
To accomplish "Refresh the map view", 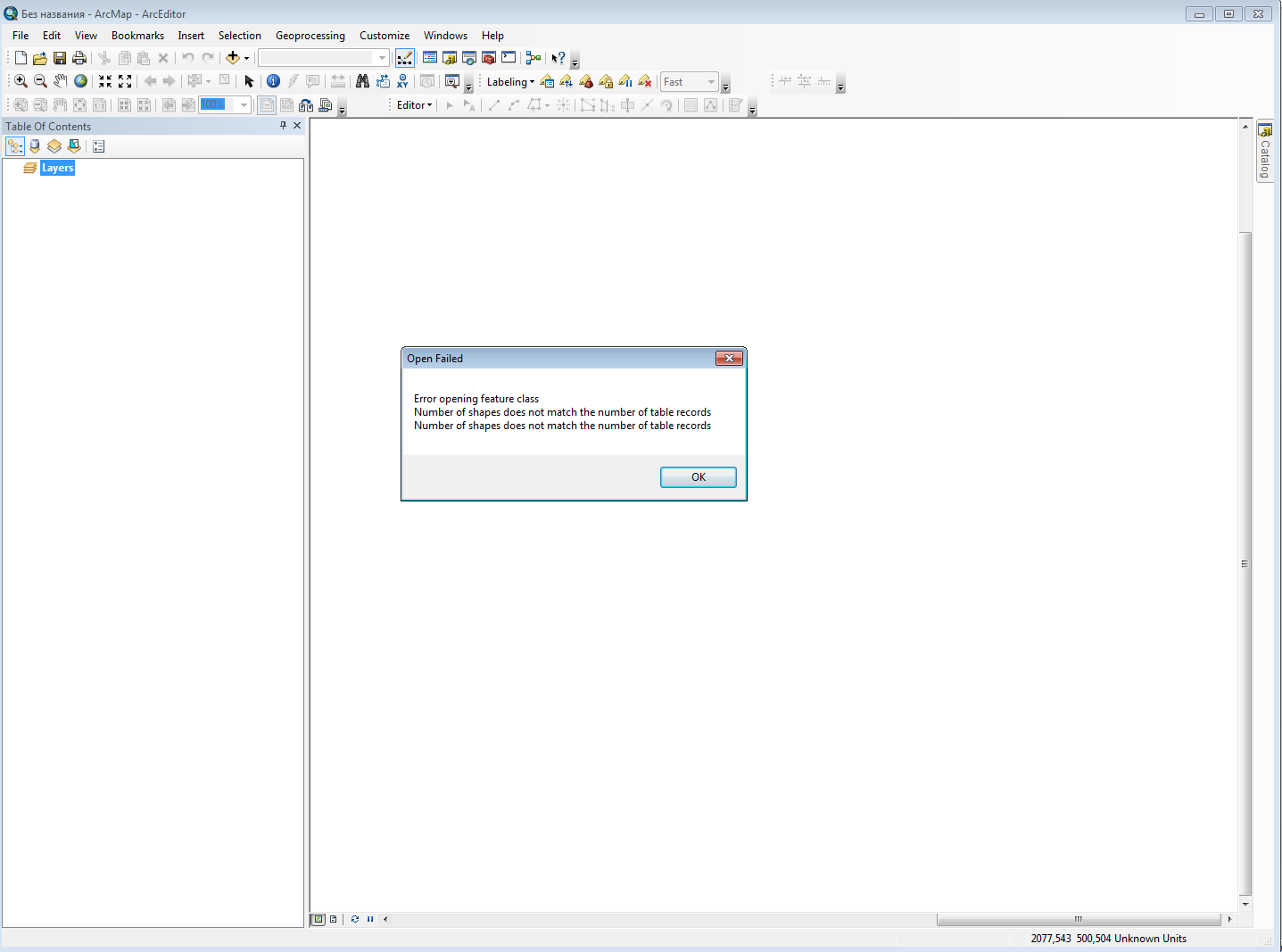I will coord(355,919).
